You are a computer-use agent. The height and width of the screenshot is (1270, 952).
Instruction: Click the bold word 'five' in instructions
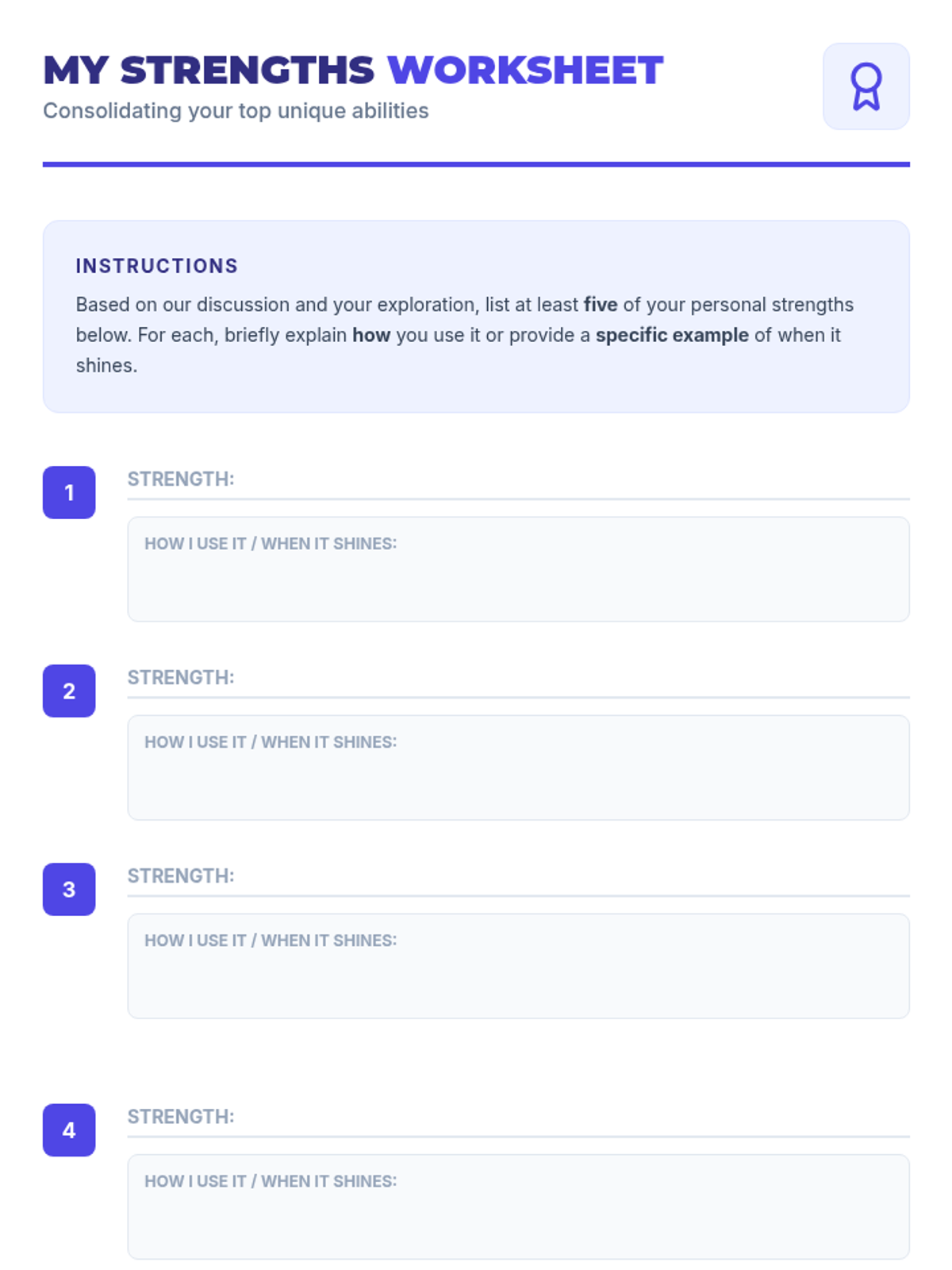(601, 305)
